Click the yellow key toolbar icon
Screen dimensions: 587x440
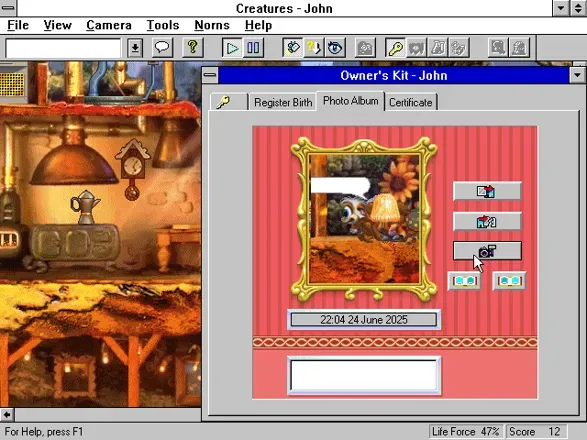coord(395,48)
